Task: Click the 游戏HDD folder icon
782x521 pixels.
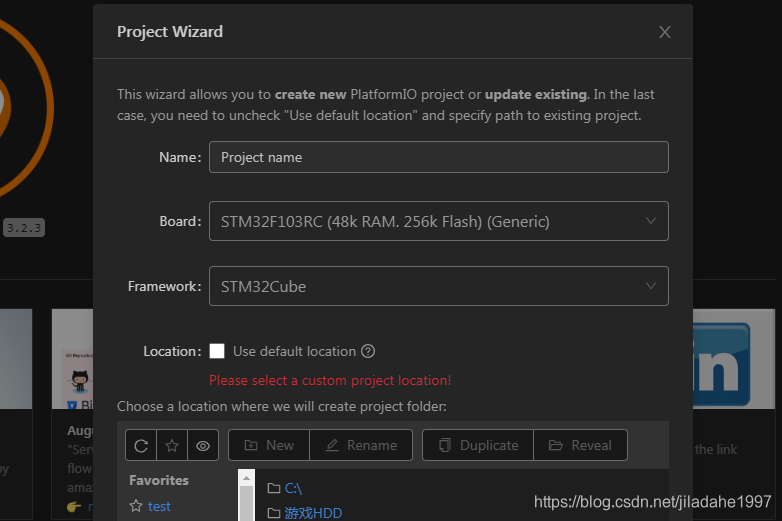Action: 274,513
